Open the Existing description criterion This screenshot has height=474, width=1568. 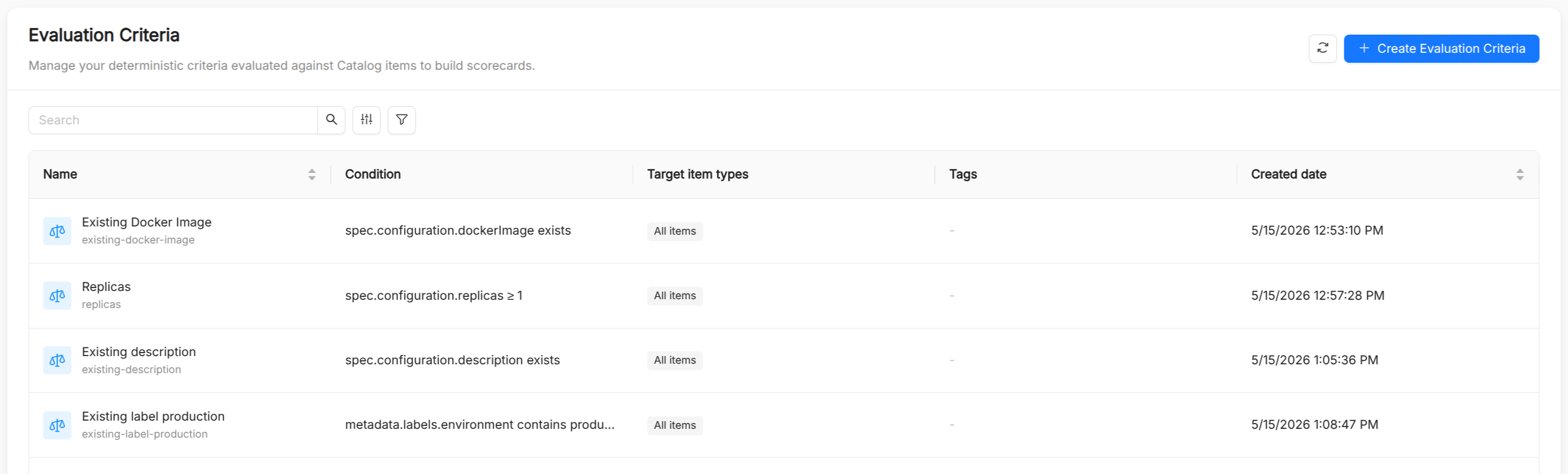(139, 352)
